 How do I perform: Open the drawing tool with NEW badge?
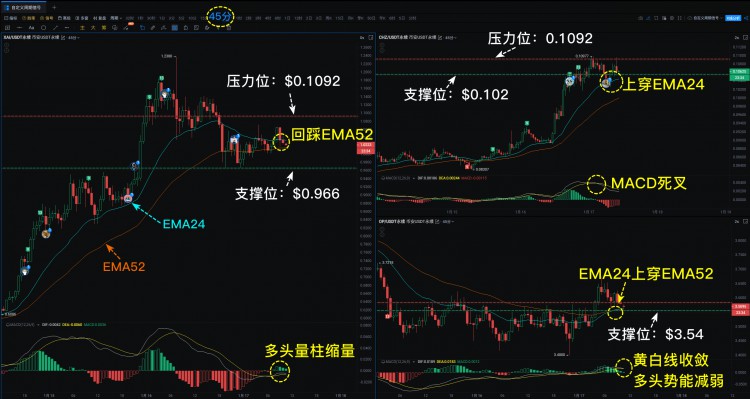tap(127, 27)
